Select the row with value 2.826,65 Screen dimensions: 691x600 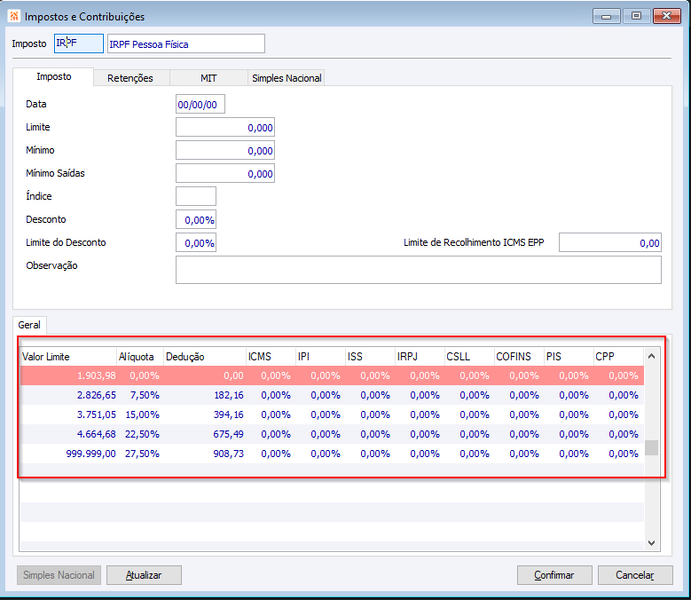(332, 395)
